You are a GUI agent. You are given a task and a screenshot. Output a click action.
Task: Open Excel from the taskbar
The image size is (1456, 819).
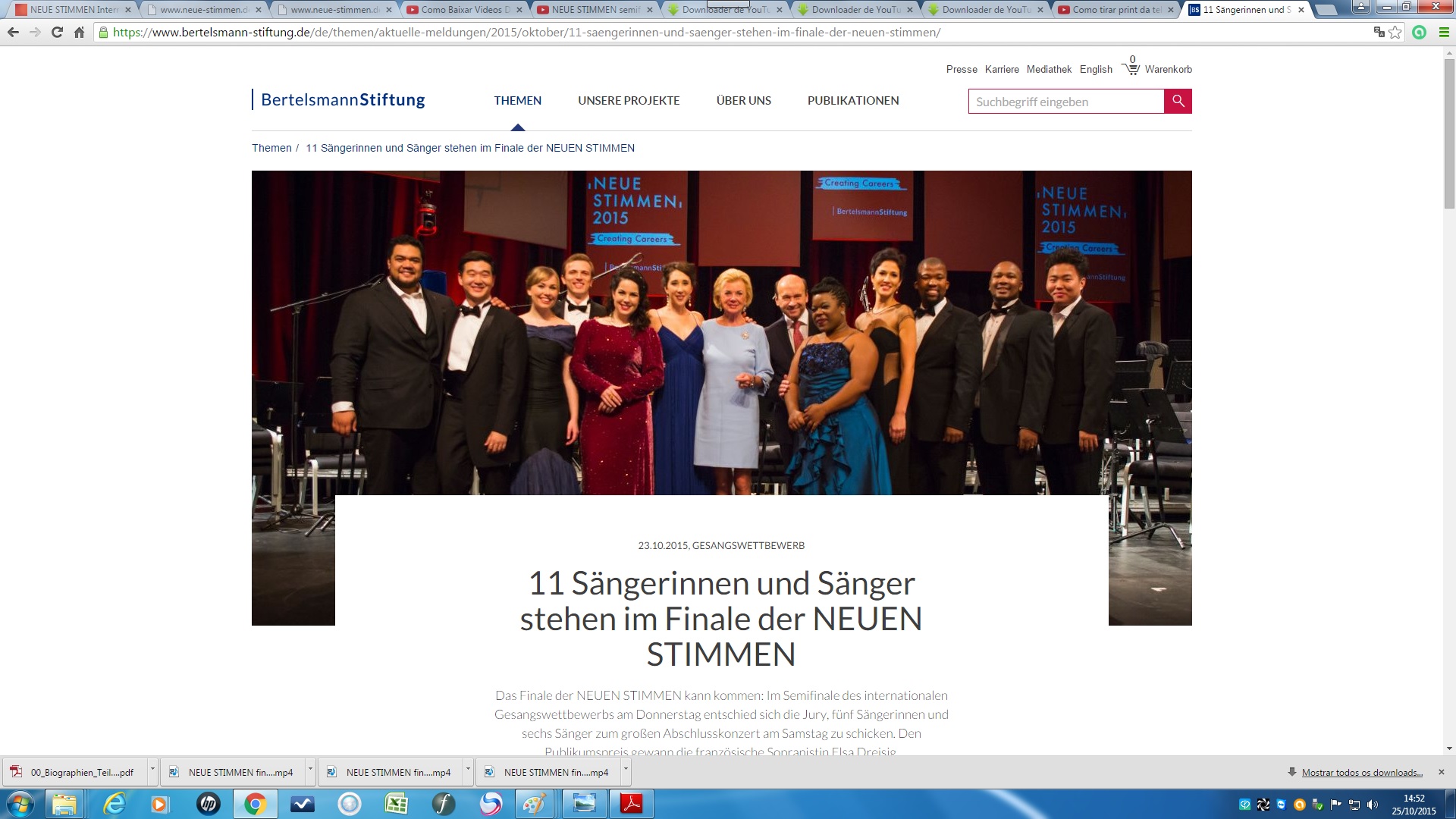[397, 804]
